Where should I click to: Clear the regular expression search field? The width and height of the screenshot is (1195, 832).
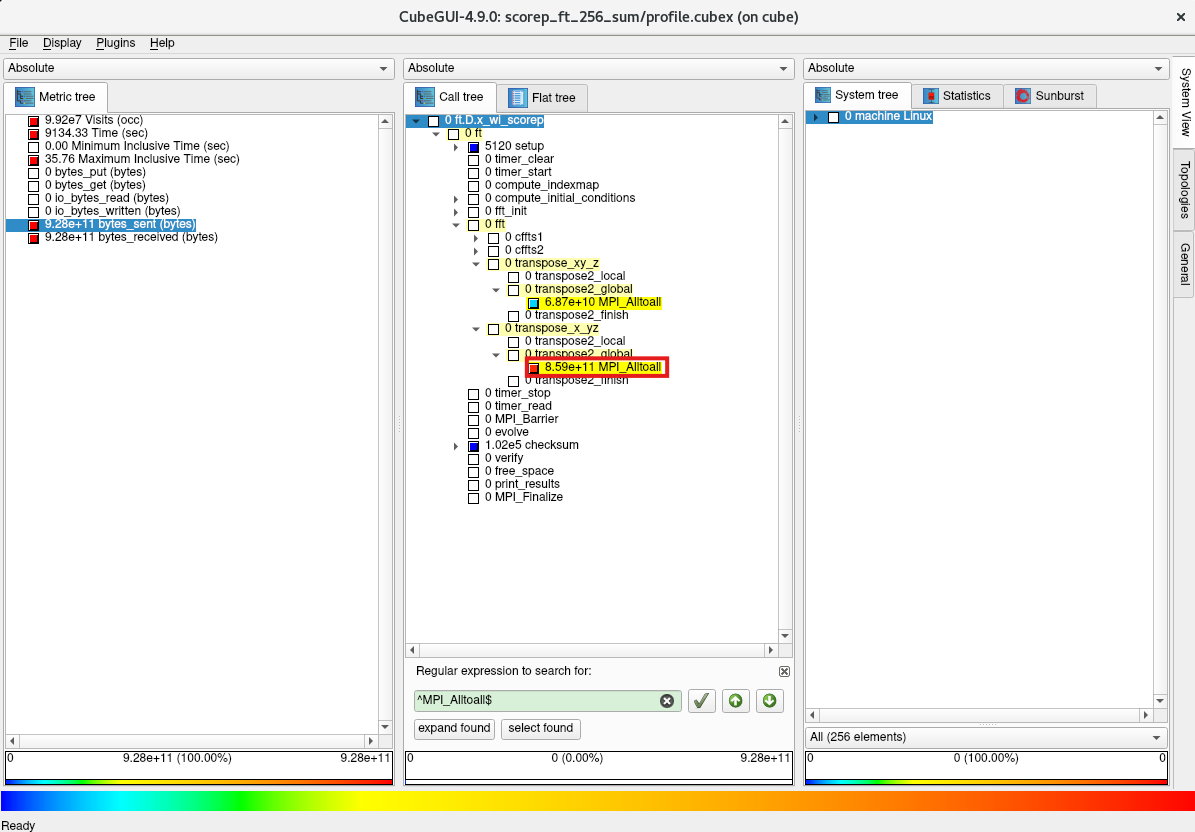click(x=667, y=701)
